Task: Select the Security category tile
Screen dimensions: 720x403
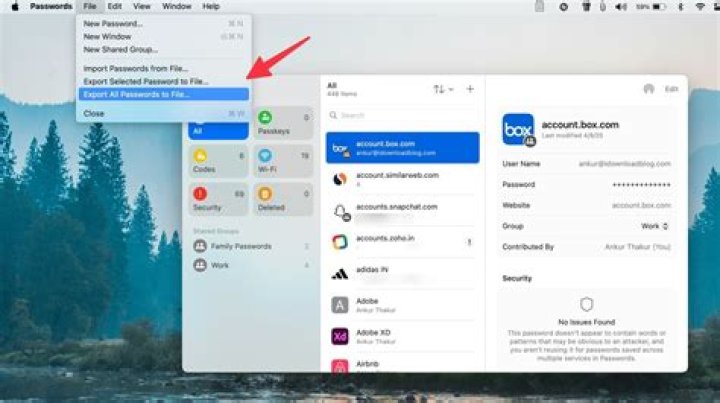Action: [218, 200]
